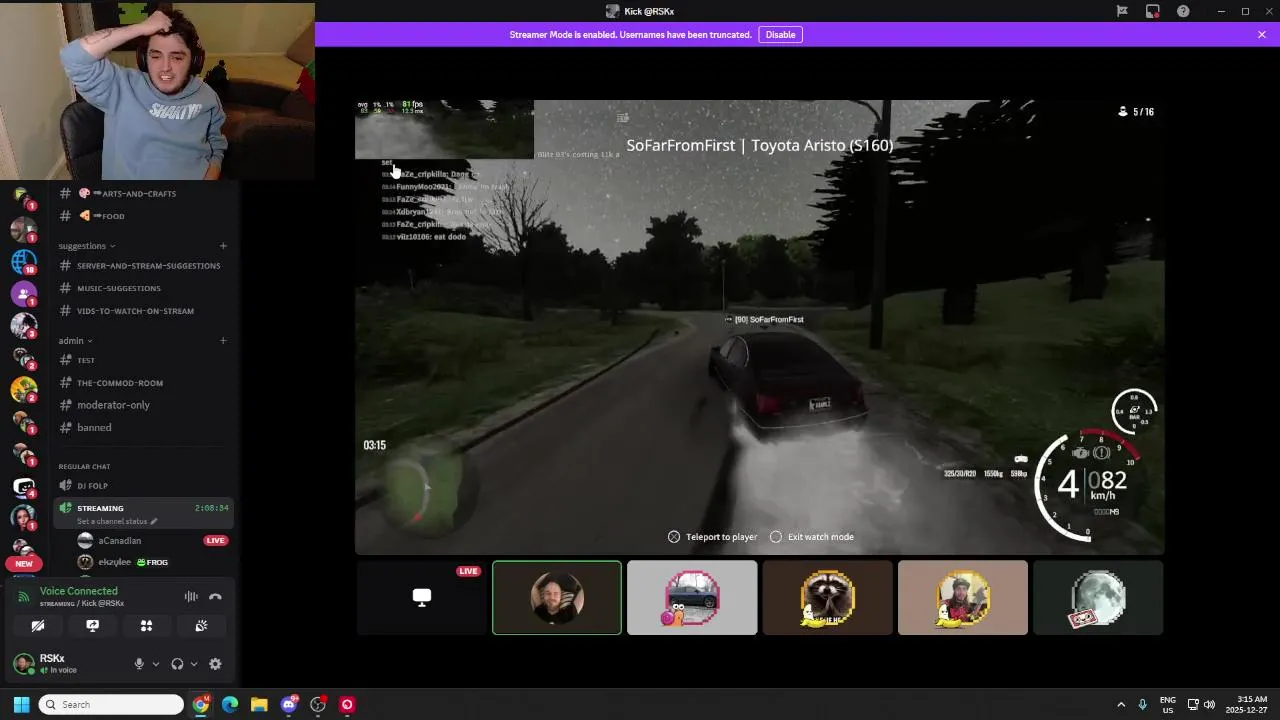Open File Explorer from taskbar

point(259,705)
